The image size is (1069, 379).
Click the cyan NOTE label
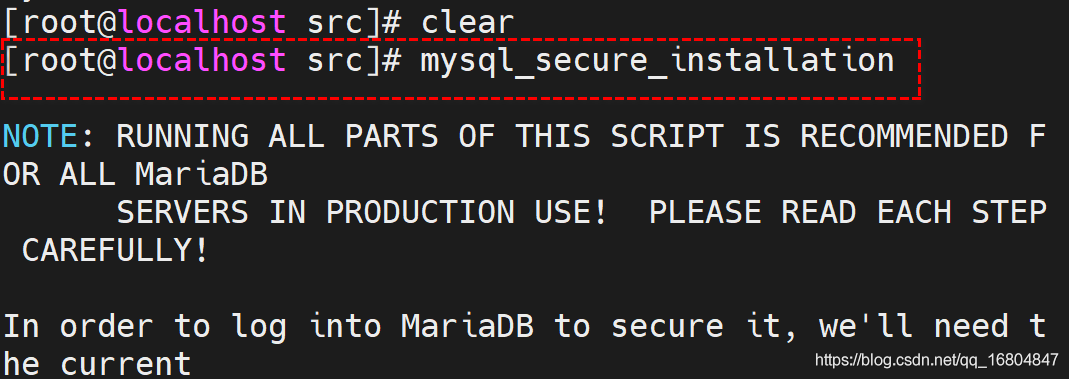pos(40,137)
